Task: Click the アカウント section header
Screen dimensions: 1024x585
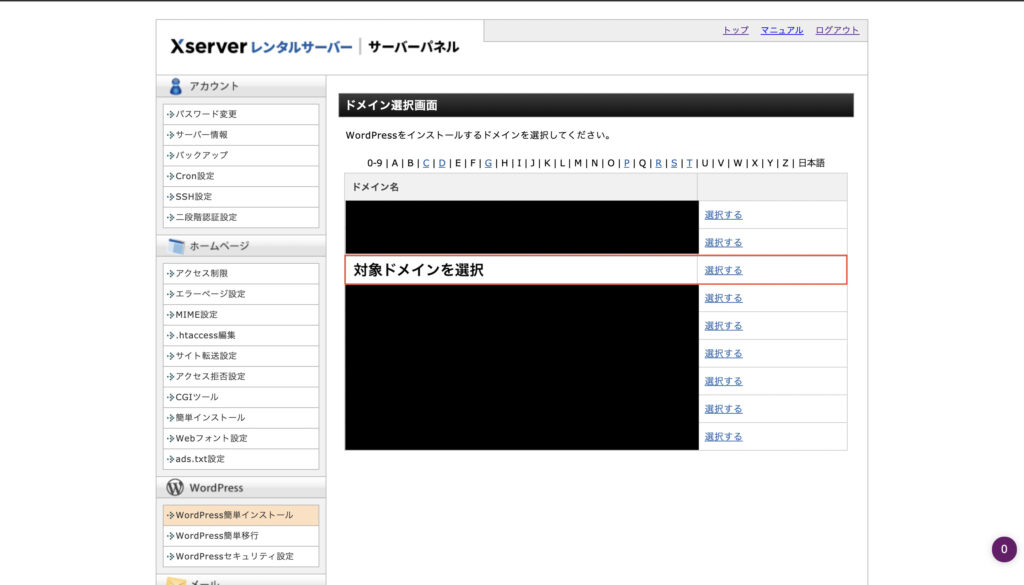Action: point(241,86)
